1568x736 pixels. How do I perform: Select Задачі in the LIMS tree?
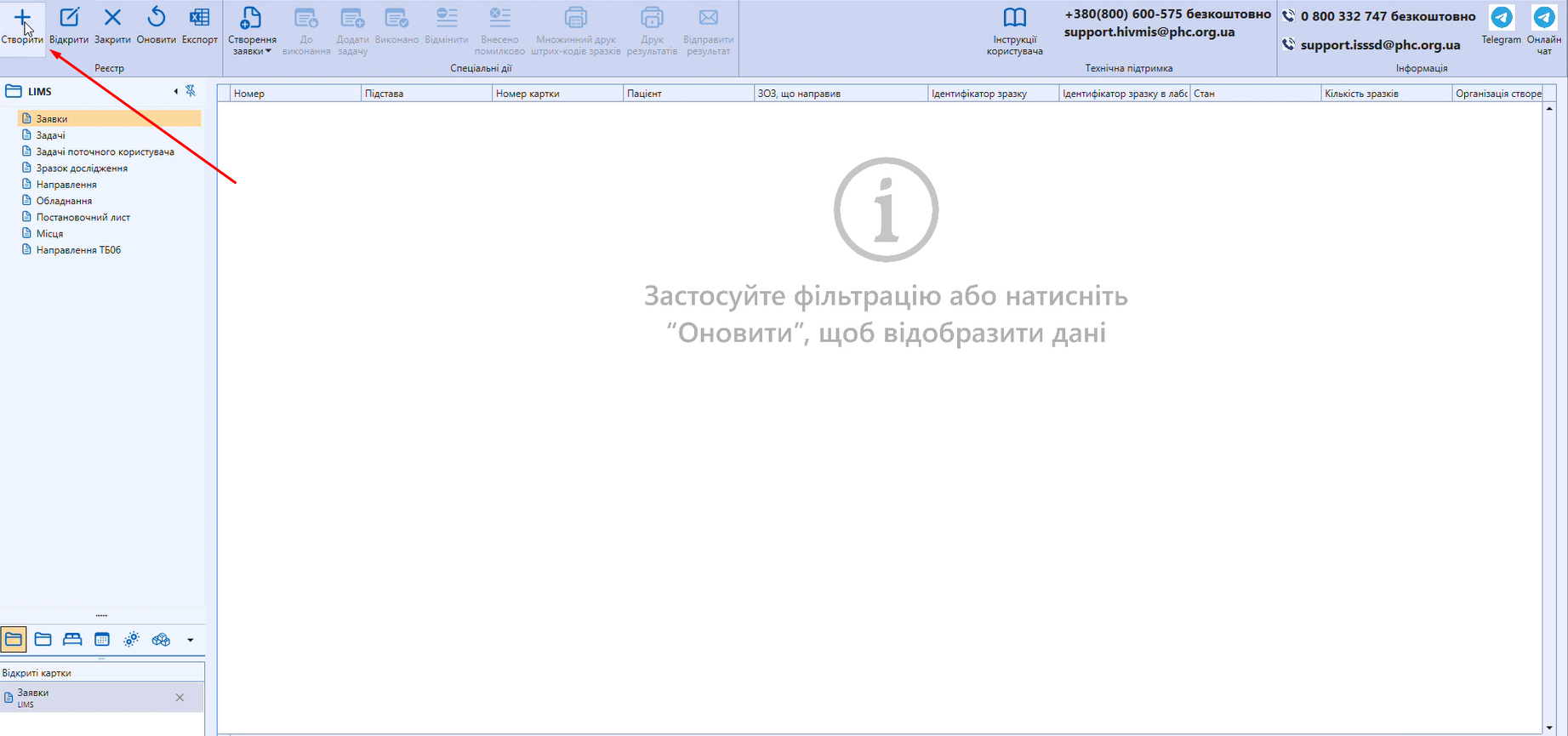tap(51, 135)
